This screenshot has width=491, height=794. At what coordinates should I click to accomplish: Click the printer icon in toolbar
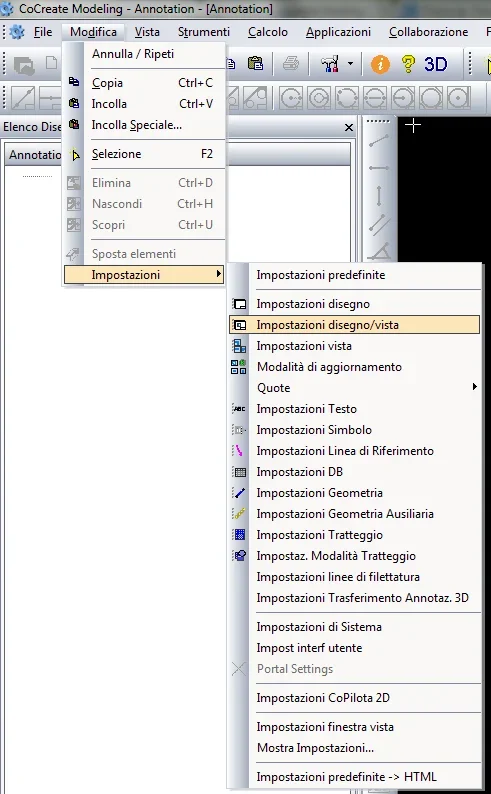[x=291, y=64]
